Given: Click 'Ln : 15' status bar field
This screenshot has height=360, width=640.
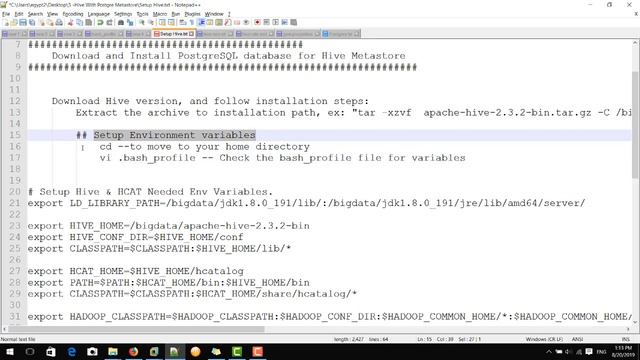Looking at the screenshot, I should 424,339.
